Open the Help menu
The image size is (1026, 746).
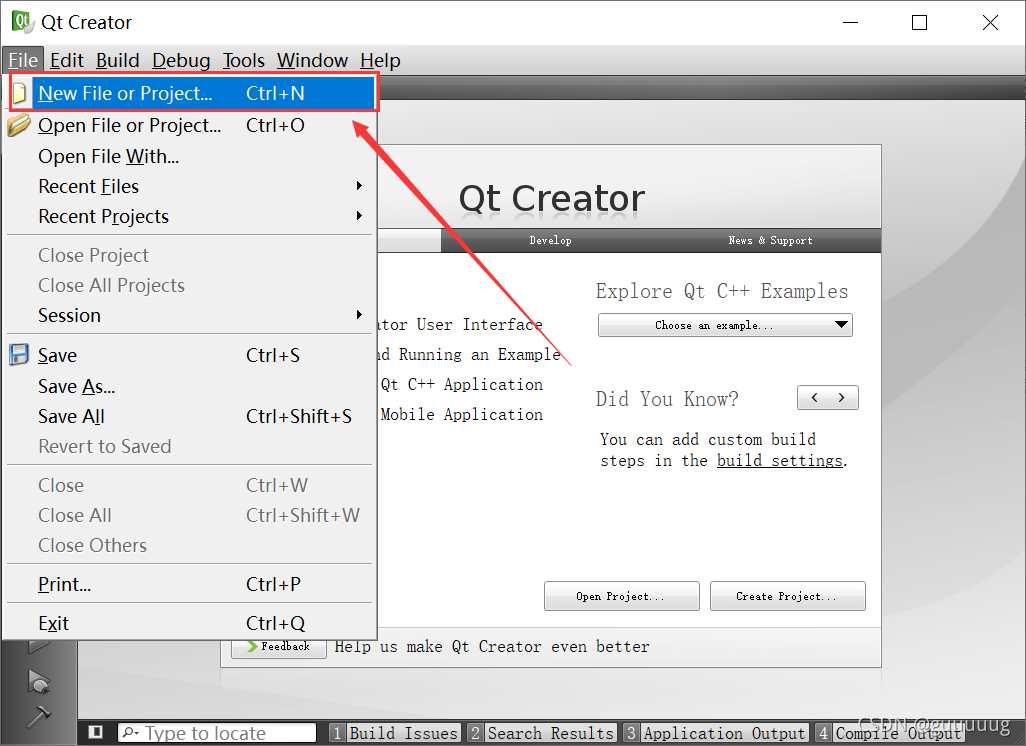pos(380,60)
